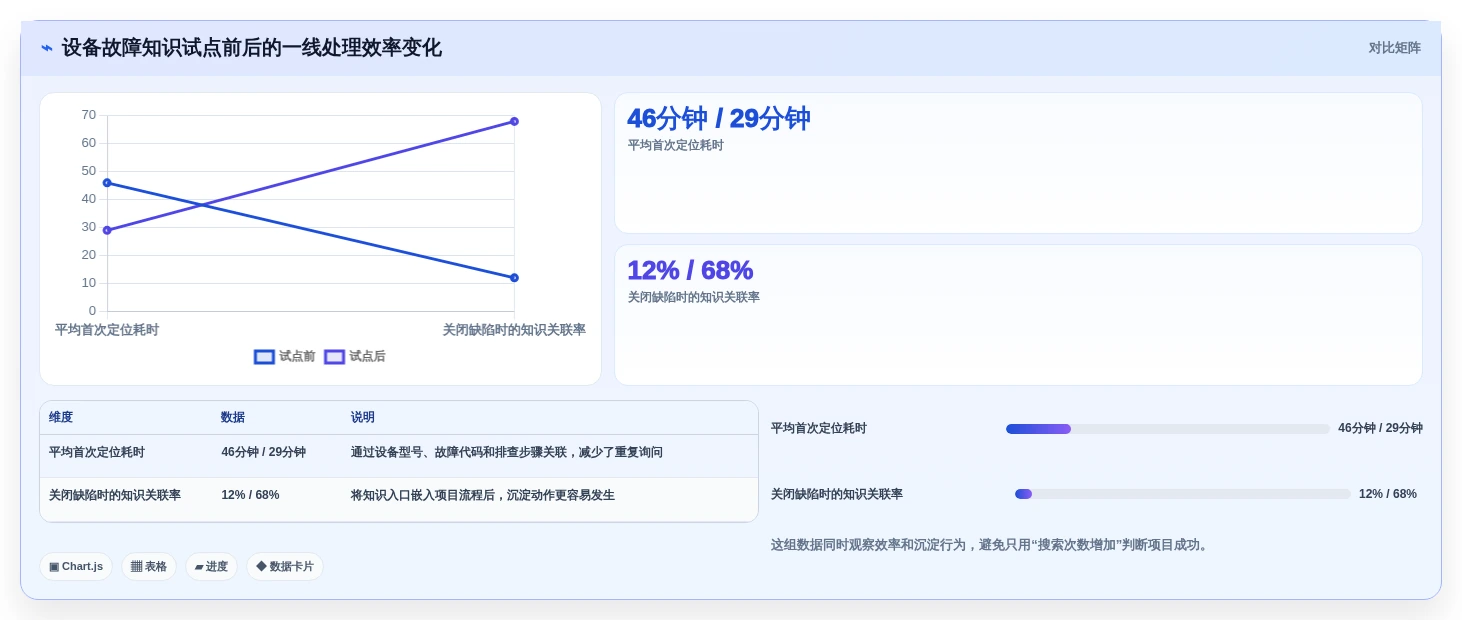The width and height of the screenshot is (1462, 620).
Task: Click table row label 关闭缺陷时的知识关联率
Action: (x=115, y=496)
